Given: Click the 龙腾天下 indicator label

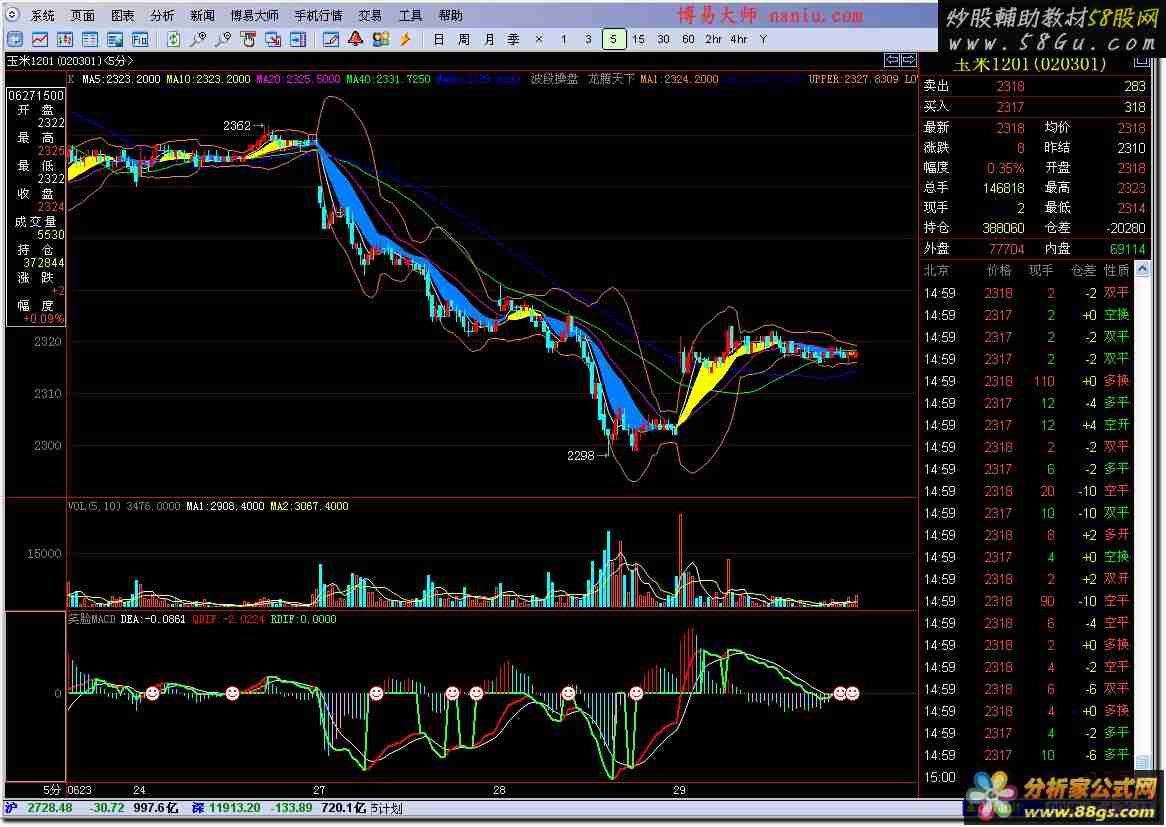Looking at the screenshot, I should (612, 78).
